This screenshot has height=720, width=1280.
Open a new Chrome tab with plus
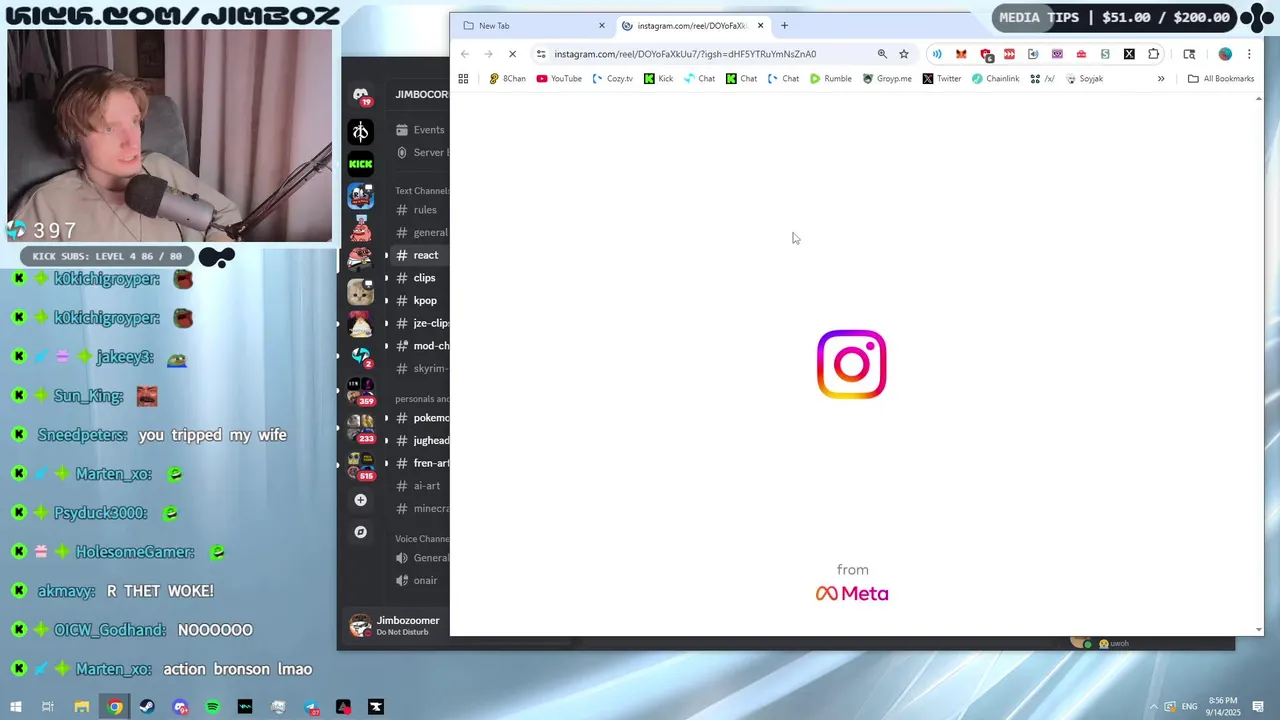coord(784,26)
